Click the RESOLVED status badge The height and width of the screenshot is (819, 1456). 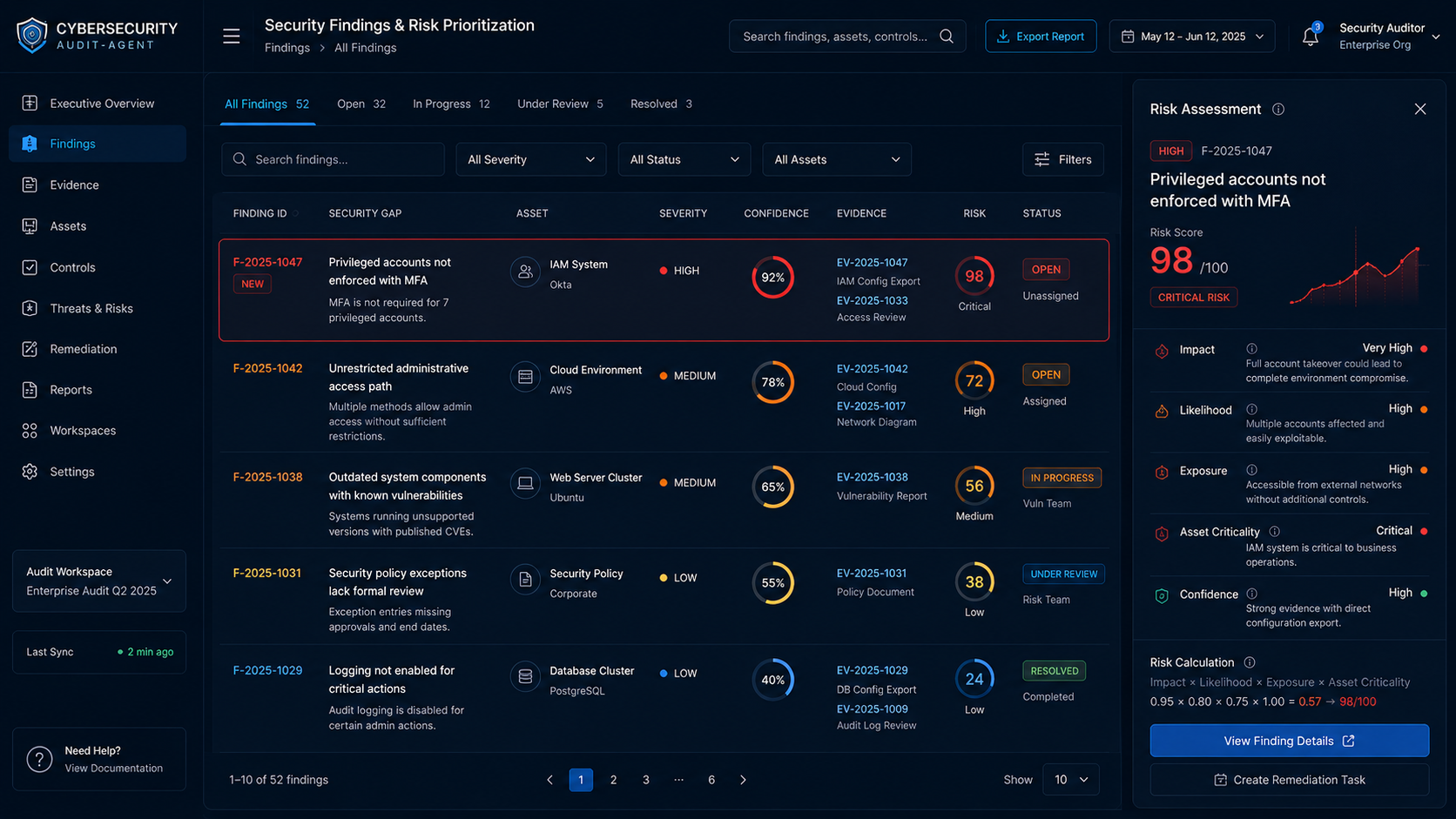(x=1054, y=671)
